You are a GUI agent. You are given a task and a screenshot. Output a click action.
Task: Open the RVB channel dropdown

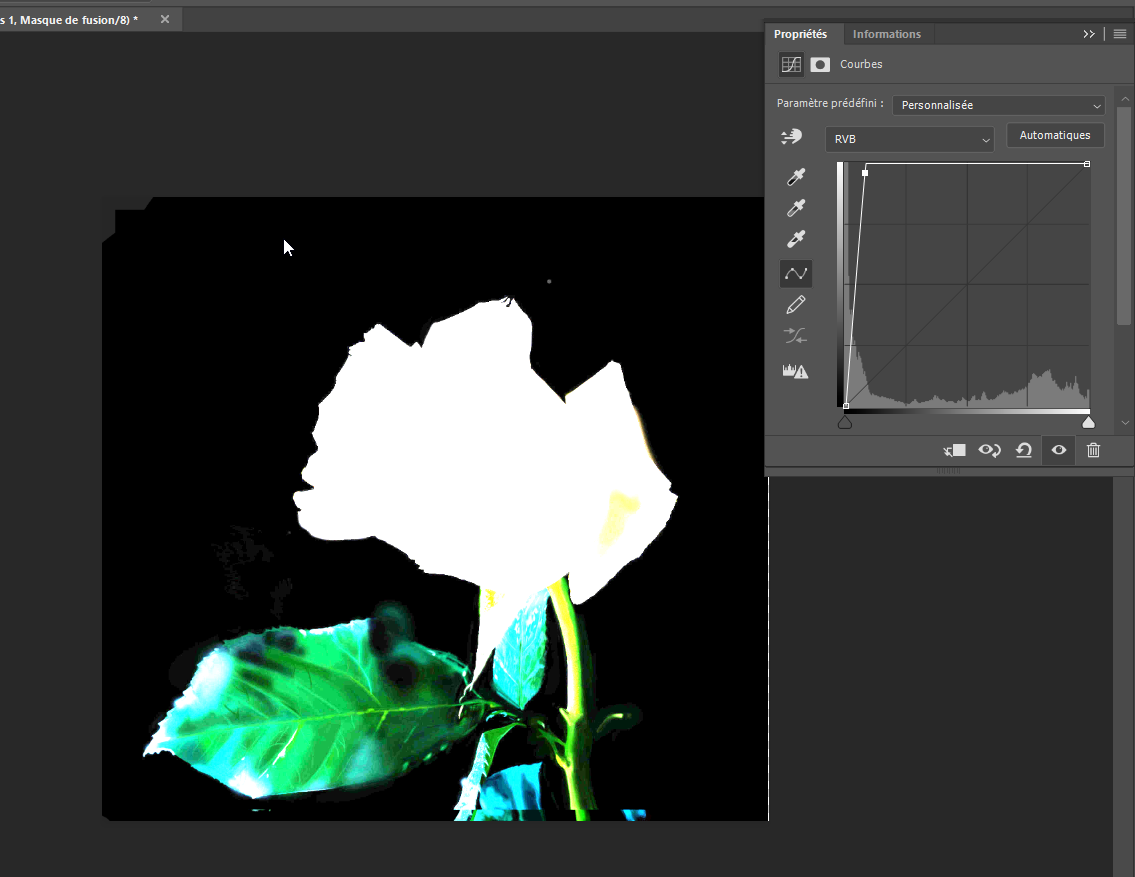click(908, 139)
